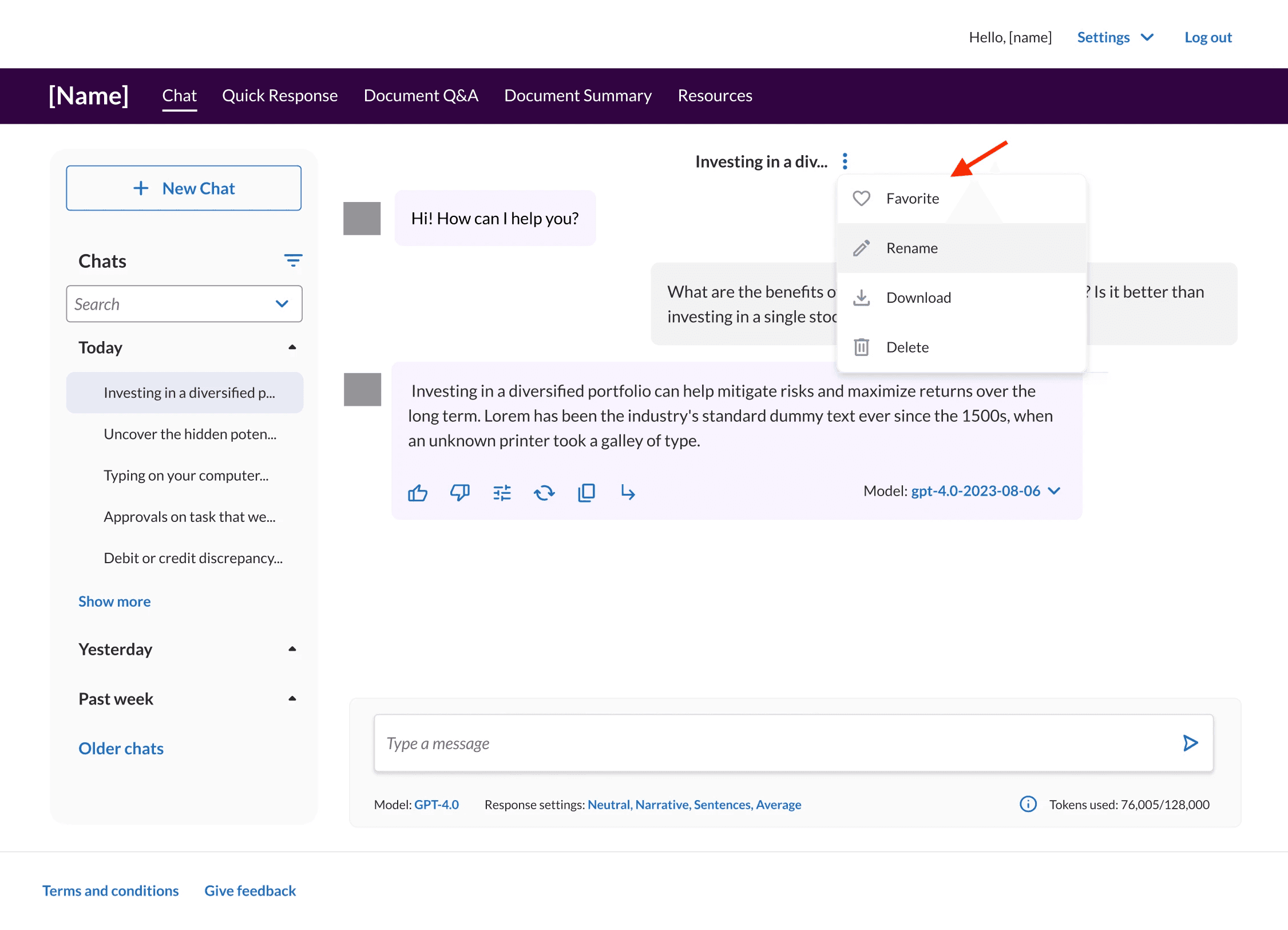Collapse the Today section
This screenshot has height=930, width=1288.
coord(292,347)
